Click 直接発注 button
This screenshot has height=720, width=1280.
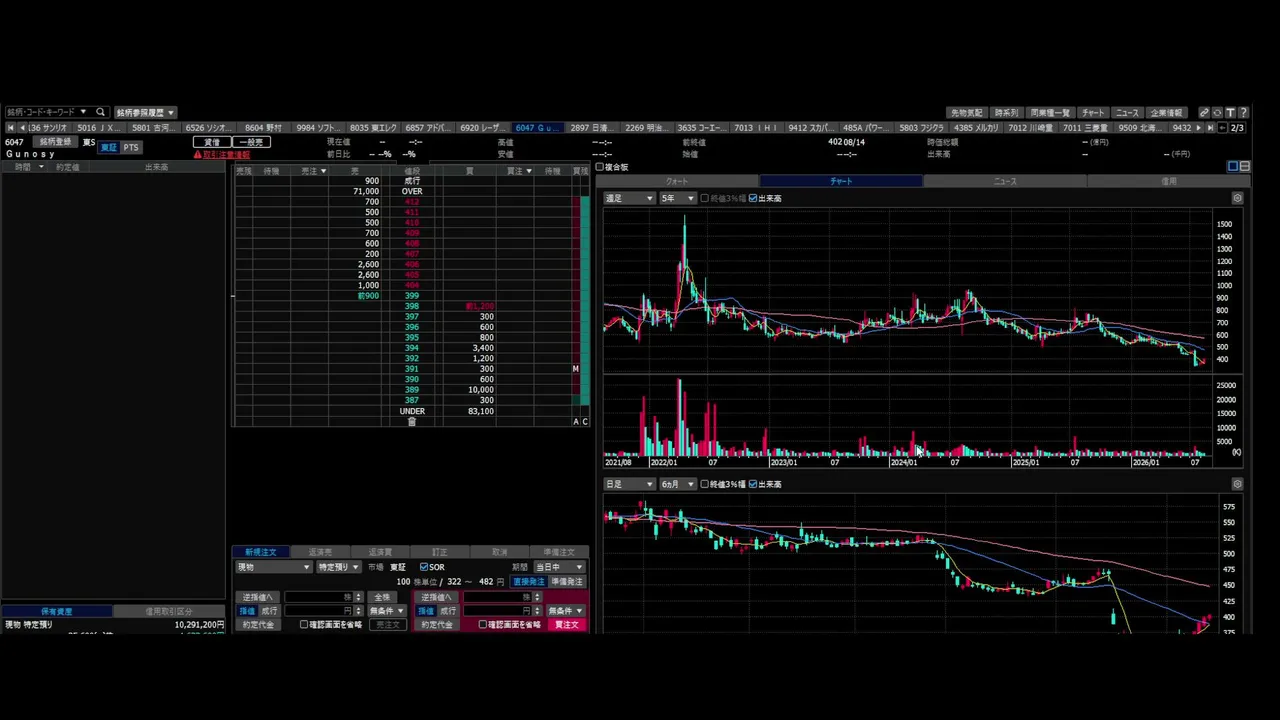tap(529, 582)
